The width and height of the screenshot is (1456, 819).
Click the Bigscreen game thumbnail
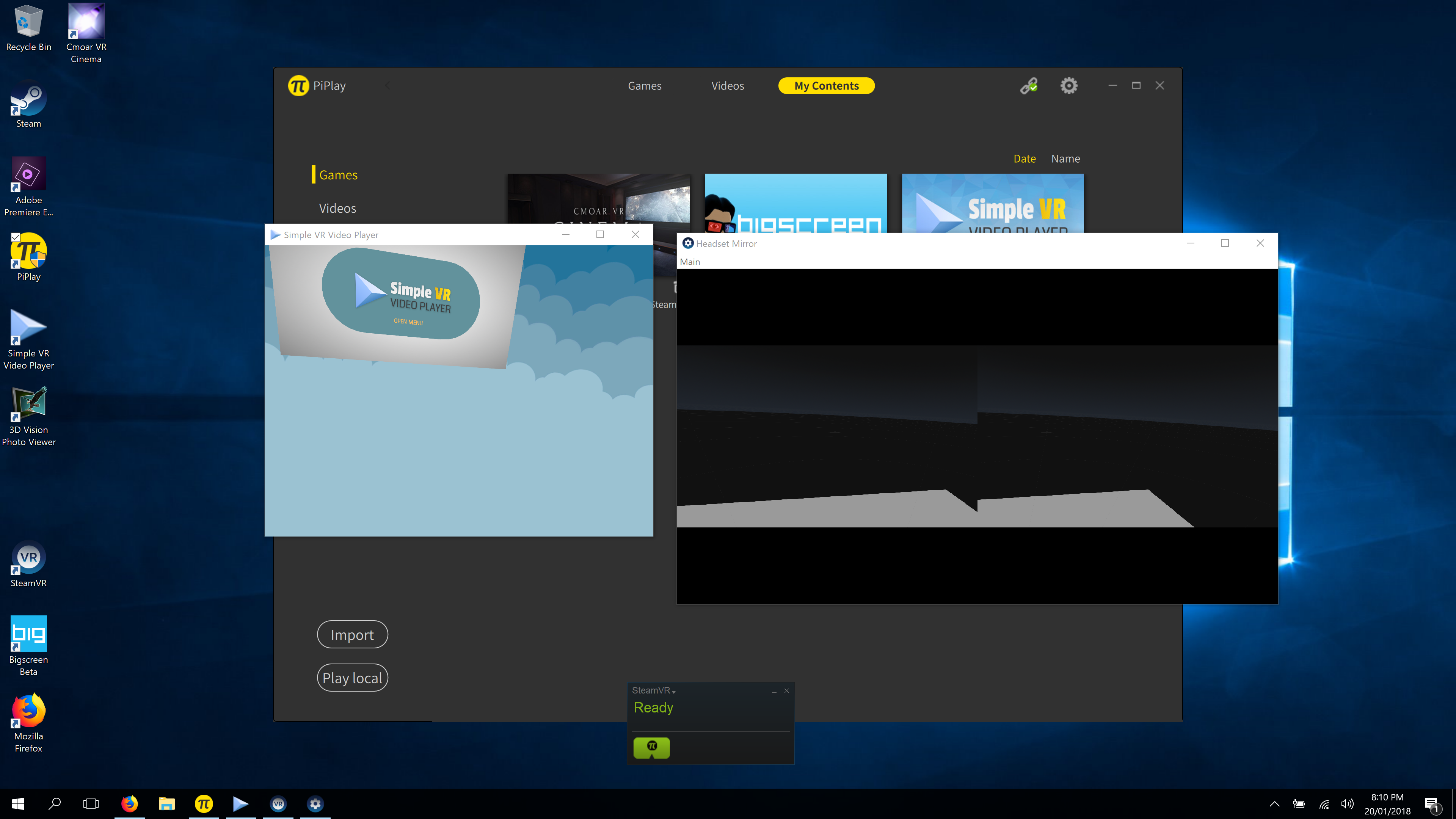795,203
